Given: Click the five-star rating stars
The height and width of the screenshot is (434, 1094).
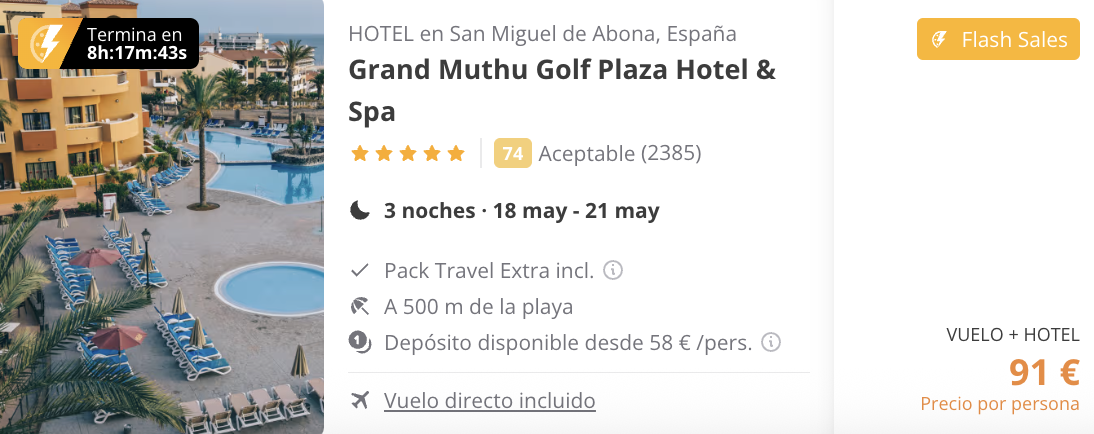Looking at the screenshot, I should coord(408,154).
